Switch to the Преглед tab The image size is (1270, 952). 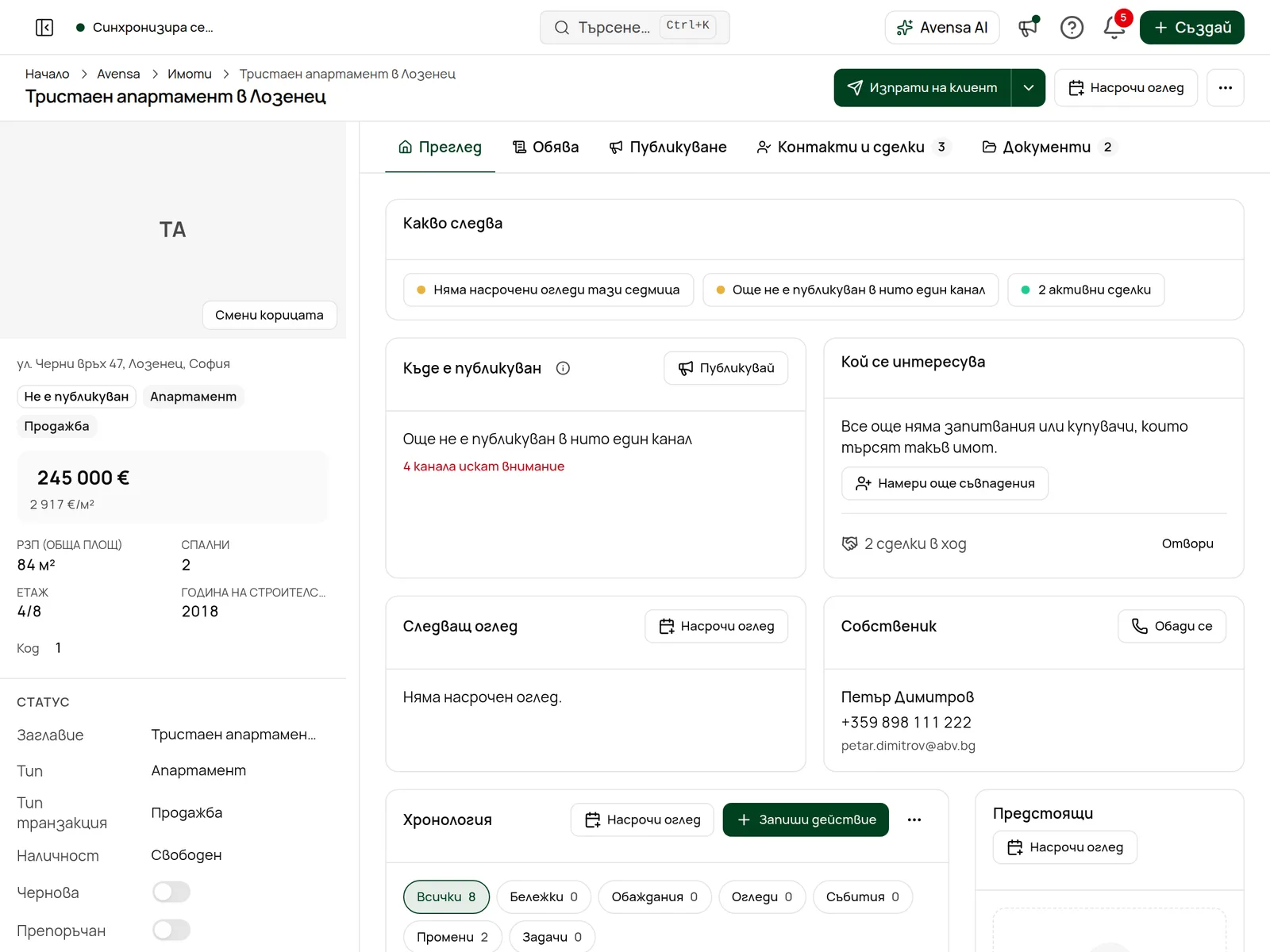click(440, 147)
